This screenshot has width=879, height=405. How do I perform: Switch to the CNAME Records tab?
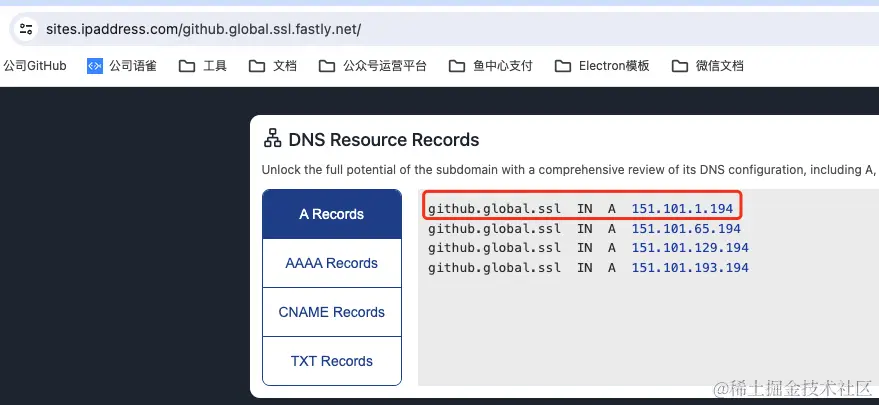[x=332, y=312]
